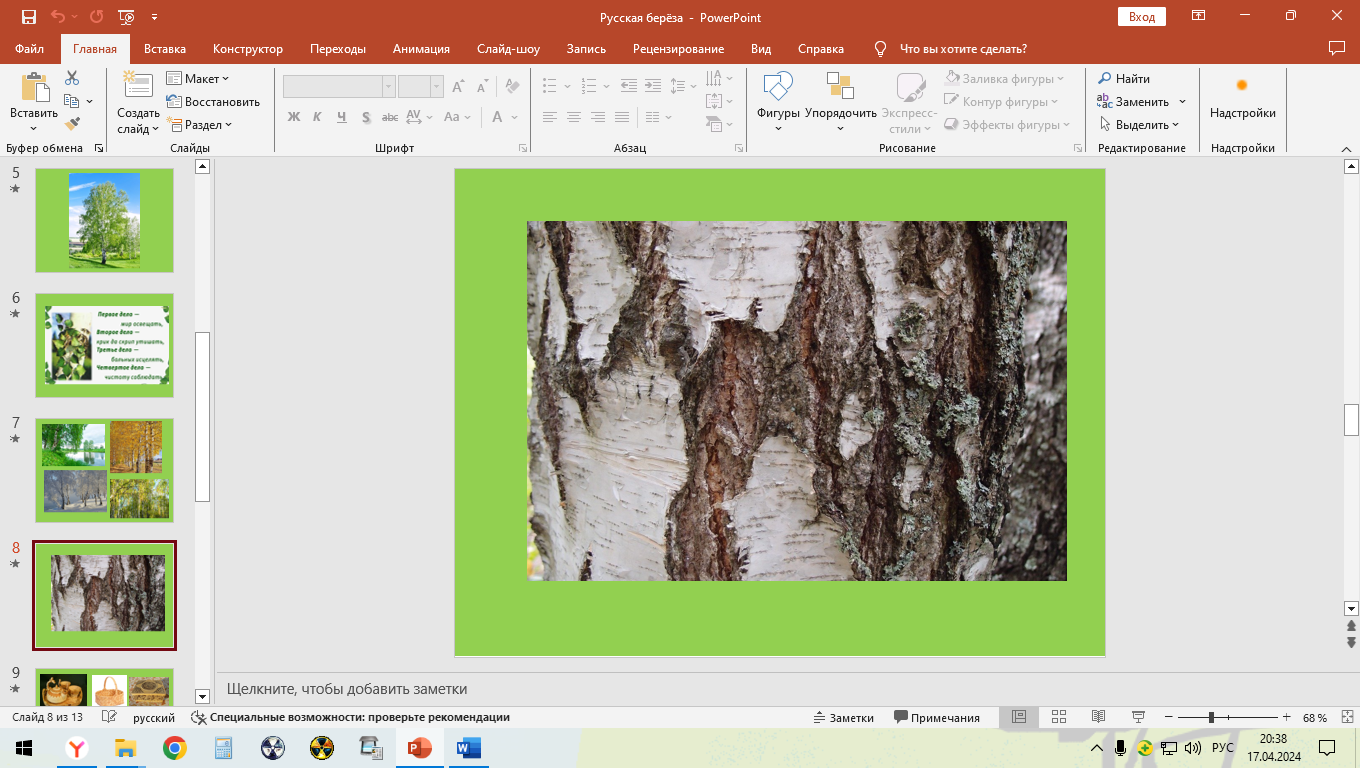The height and width of the screenshot is (768, 1360).
Task: Click the Cut scissors icon
Action: click(x=72, y=78)
